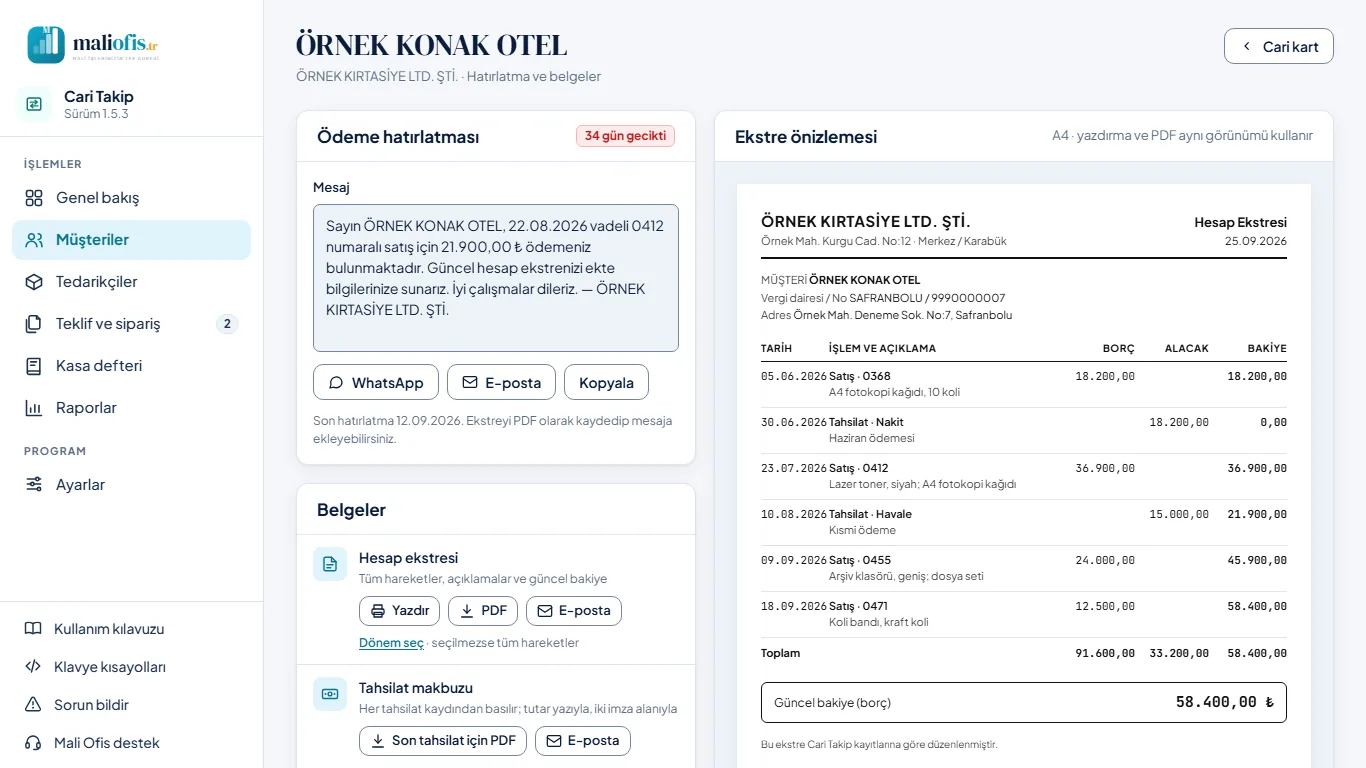1366x768 pixels.
Task: Click the Cari Takip app icon
Action: click(34, 104)
